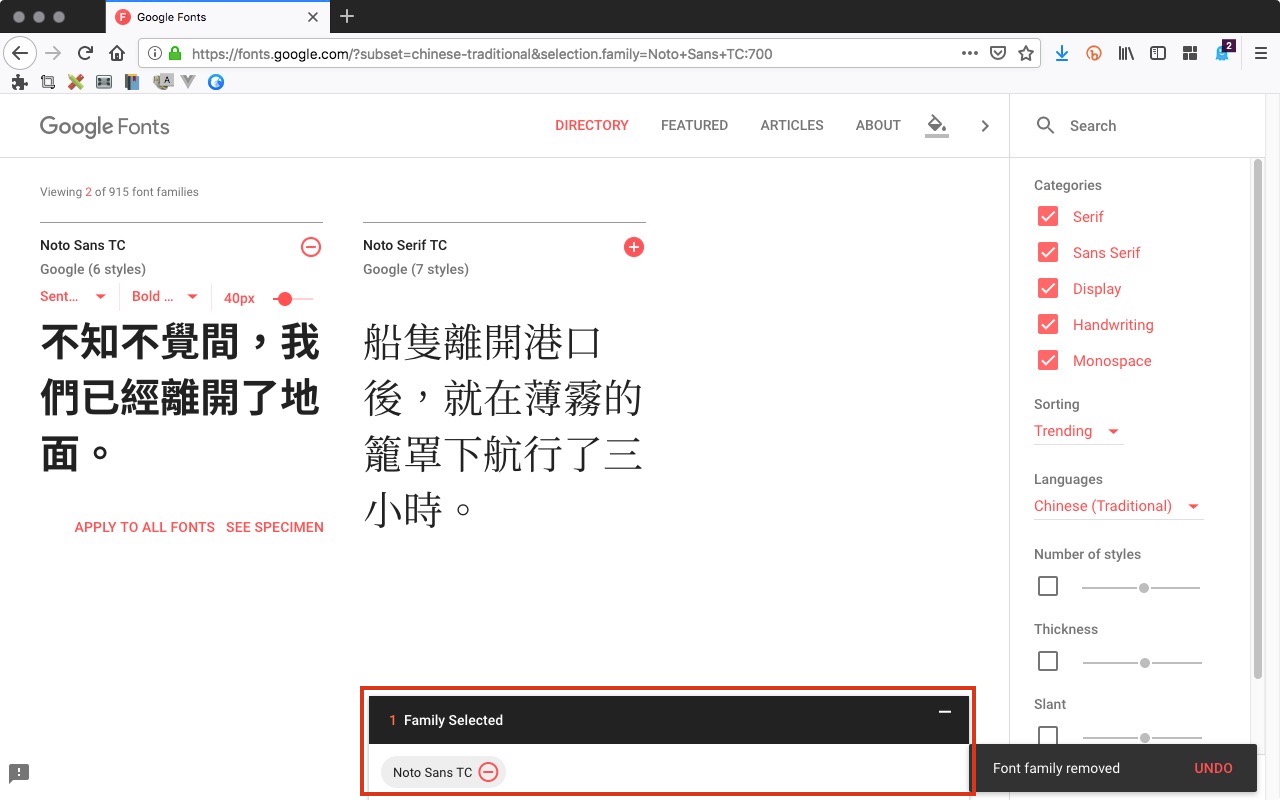This screenshot has height=800, width=1280.
Task: Click the Google Fonts logo
Action: pos(105,126)
